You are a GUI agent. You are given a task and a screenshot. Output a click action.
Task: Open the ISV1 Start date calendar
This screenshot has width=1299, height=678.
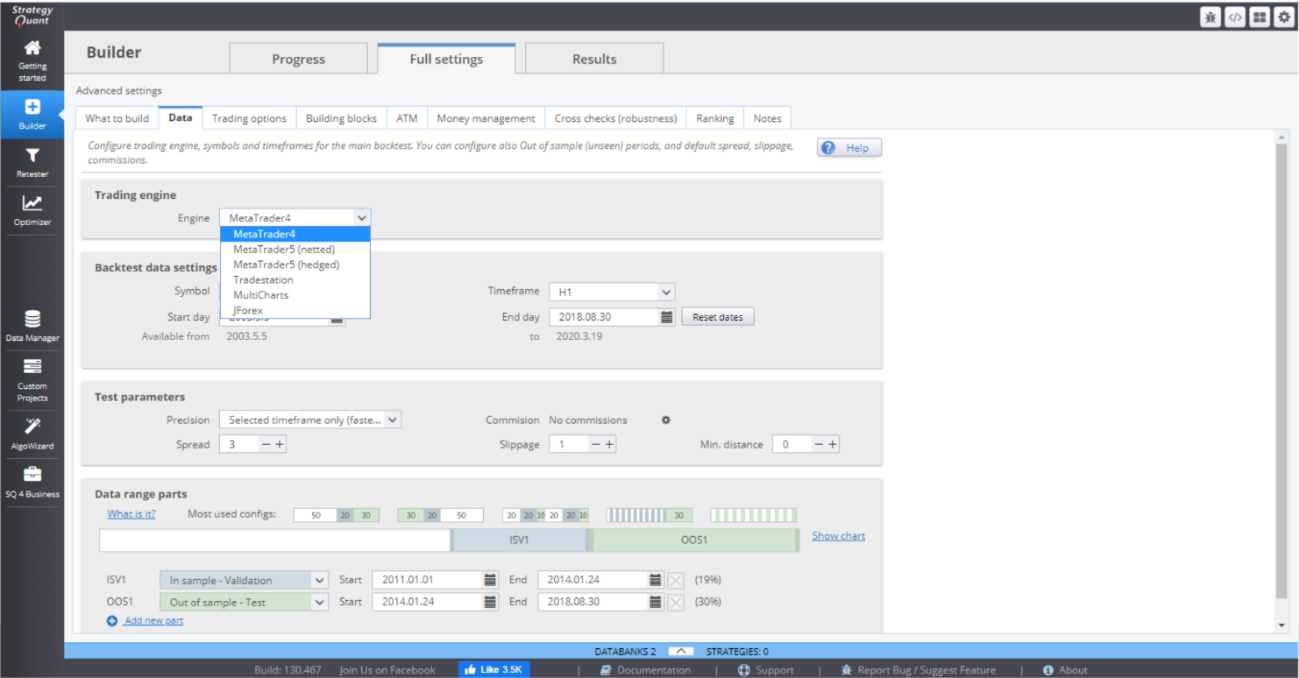click(490, 579)
